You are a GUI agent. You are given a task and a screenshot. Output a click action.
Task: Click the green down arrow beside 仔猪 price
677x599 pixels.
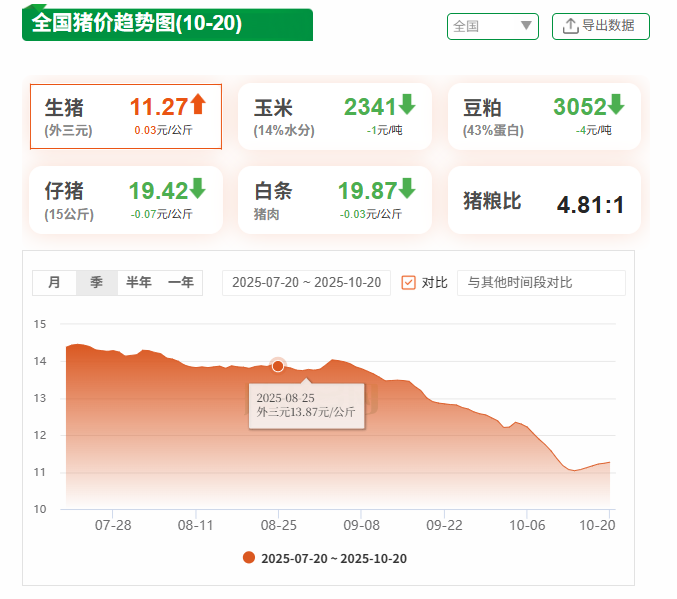[198, 187]
